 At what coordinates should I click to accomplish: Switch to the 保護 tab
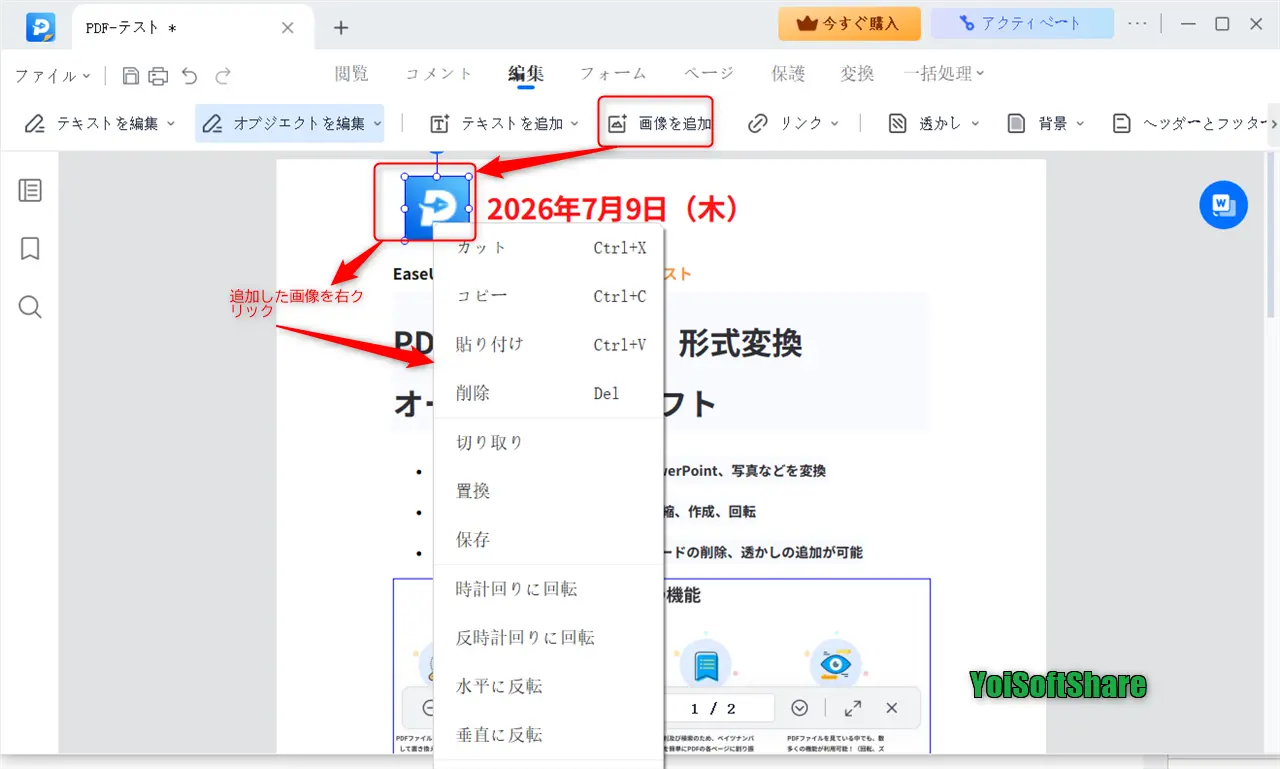(788, 73)
